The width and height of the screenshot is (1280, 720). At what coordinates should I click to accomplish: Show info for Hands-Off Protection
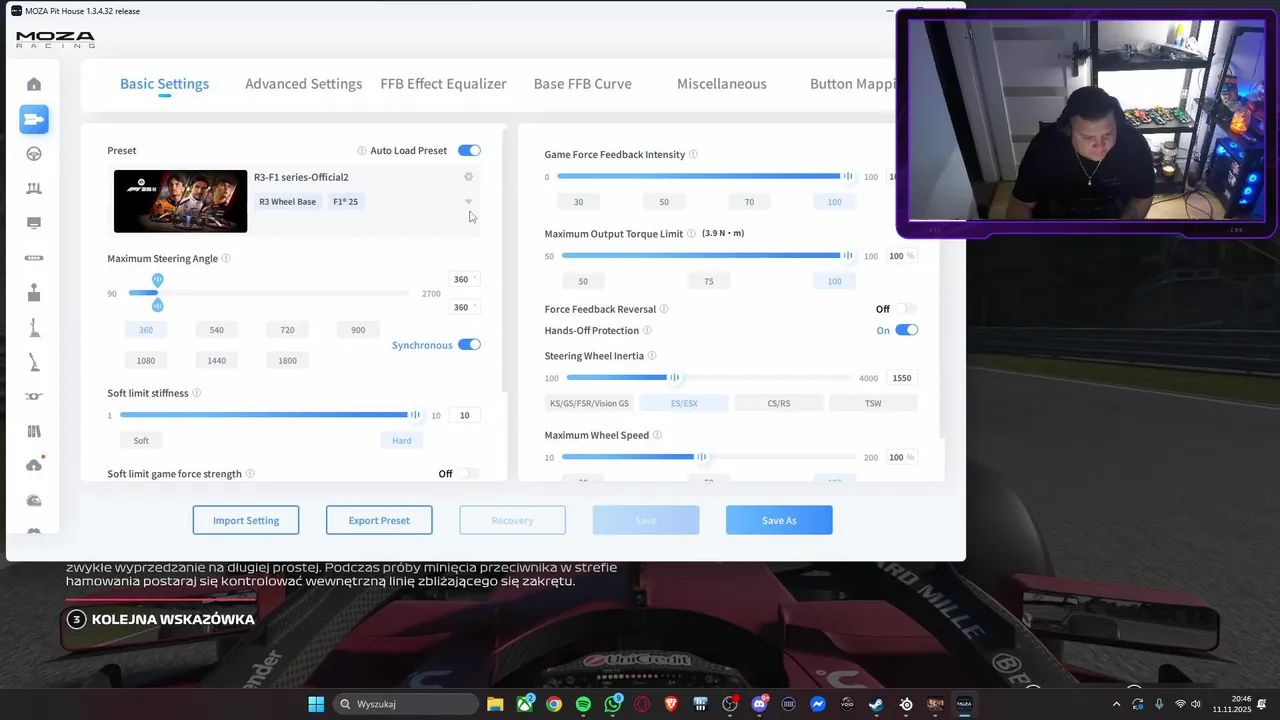(x=647, y=330)
